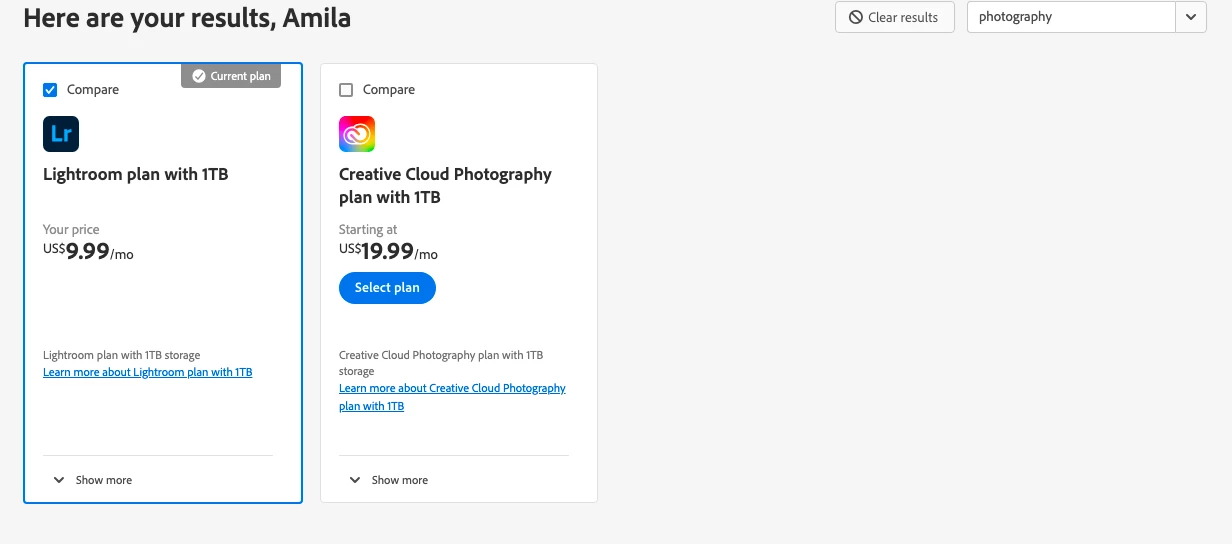Open Learn more about Creative Cloud Photography link
The height and width of the screenshot is (544, 1232).
[452, 388]
